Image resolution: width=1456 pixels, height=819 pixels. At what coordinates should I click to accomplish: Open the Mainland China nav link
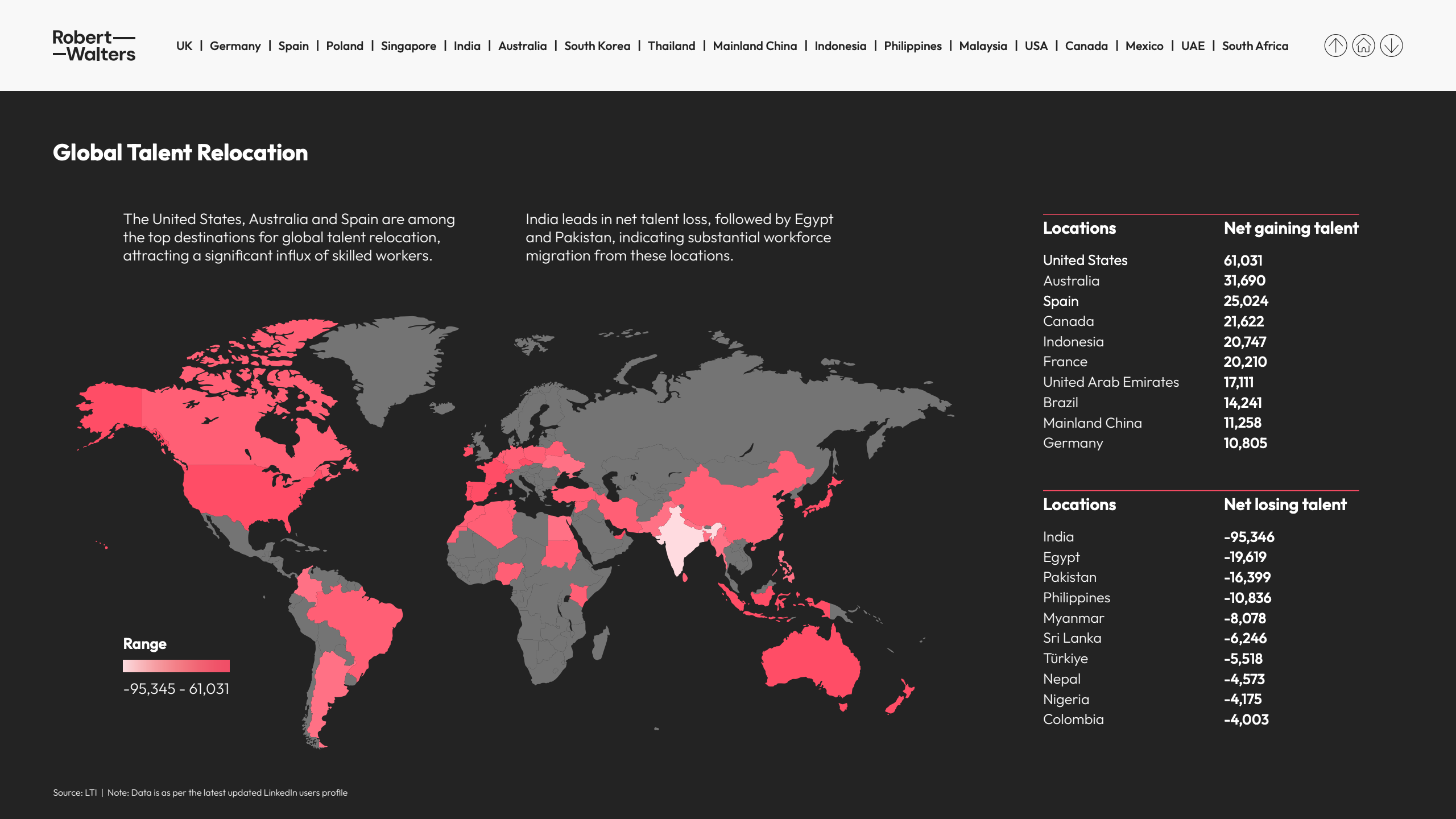754,45
